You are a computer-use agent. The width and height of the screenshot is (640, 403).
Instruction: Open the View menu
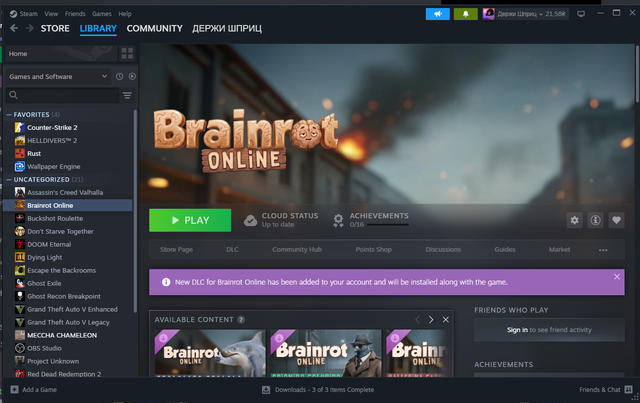[51, 14]
